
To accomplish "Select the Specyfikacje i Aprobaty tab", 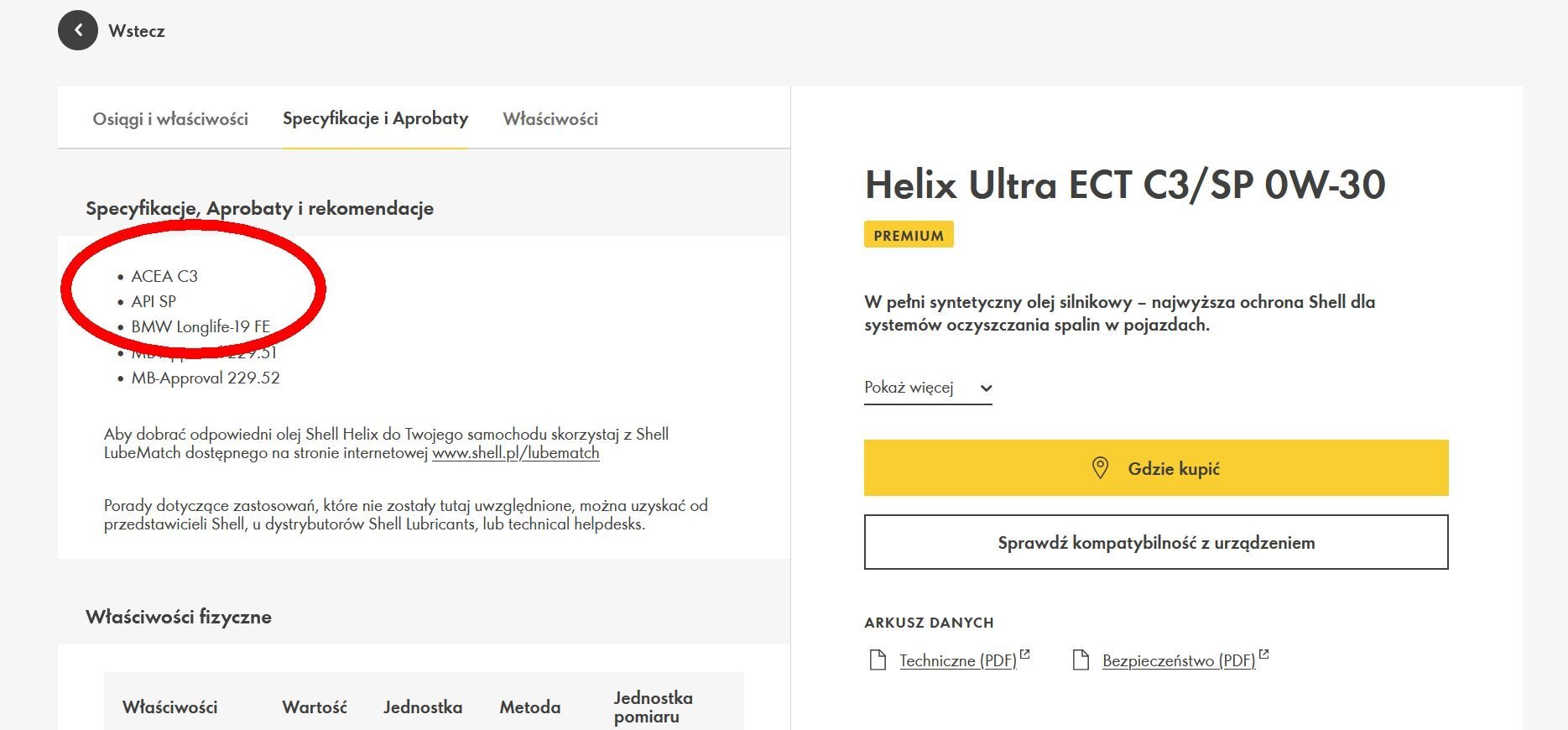I will click(375, 118).
